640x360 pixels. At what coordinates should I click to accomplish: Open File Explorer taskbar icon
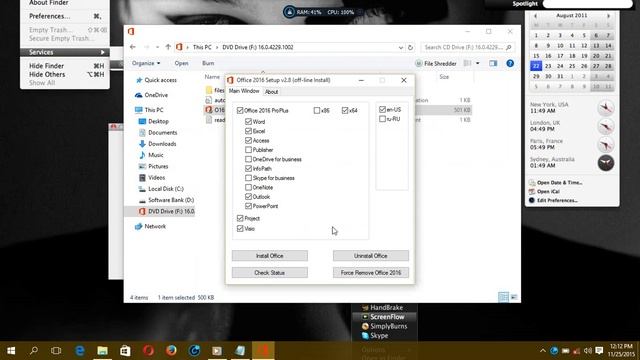pyautogui.click(x=102, y=351)
